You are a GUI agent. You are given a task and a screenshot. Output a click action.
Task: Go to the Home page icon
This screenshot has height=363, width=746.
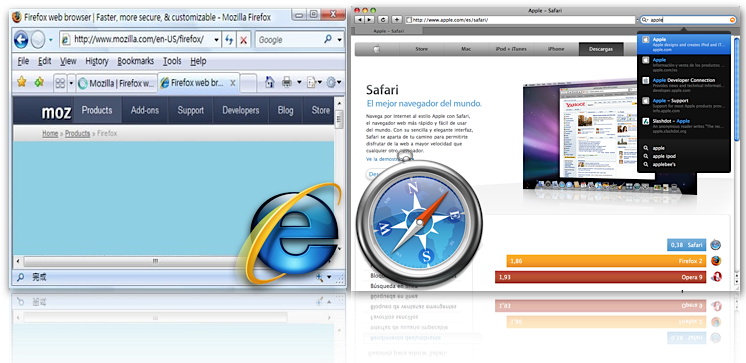270,82
